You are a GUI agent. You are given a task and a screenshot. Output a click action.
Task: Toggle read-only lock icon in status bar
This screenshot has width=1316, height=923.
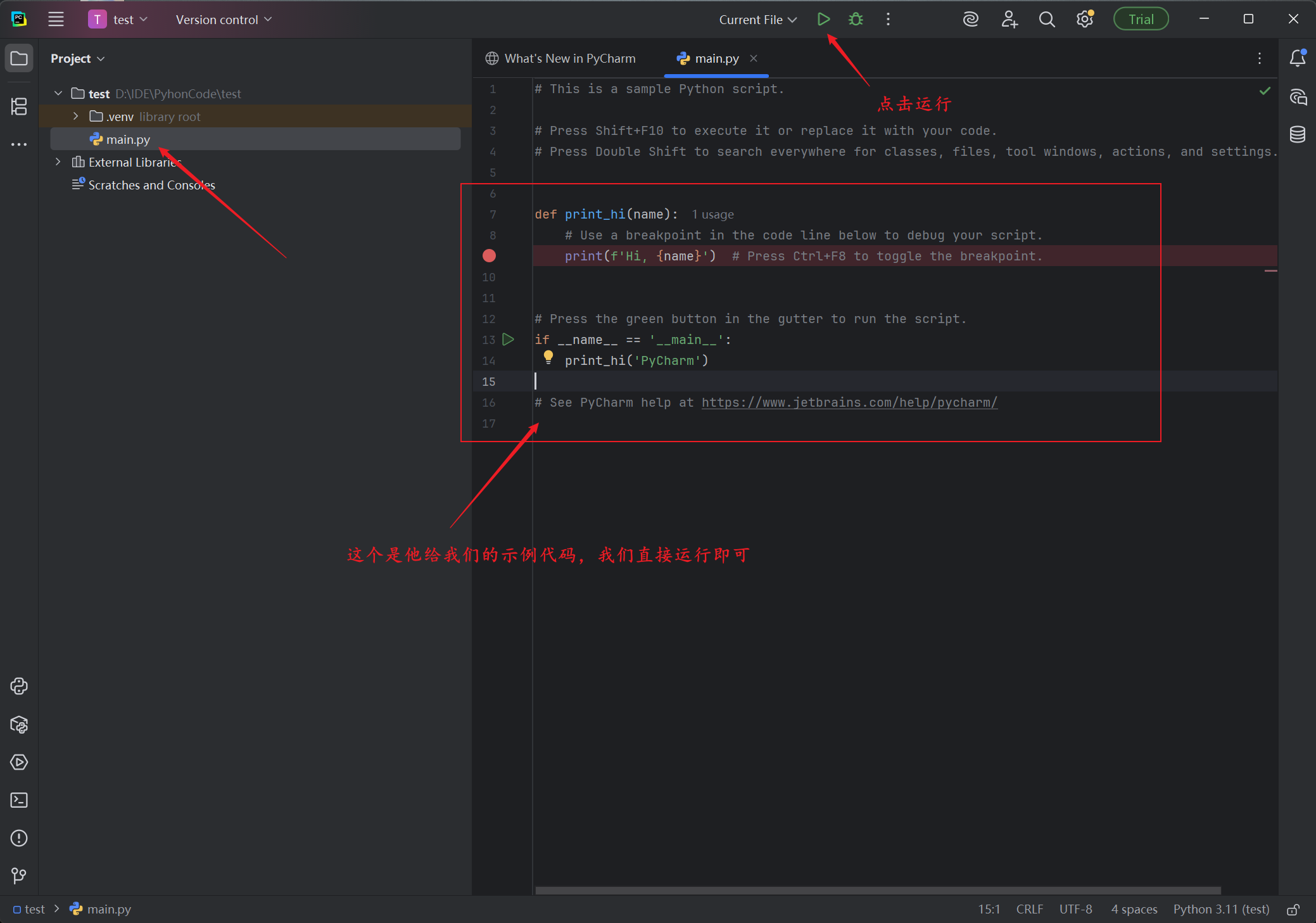(1293, 910)
